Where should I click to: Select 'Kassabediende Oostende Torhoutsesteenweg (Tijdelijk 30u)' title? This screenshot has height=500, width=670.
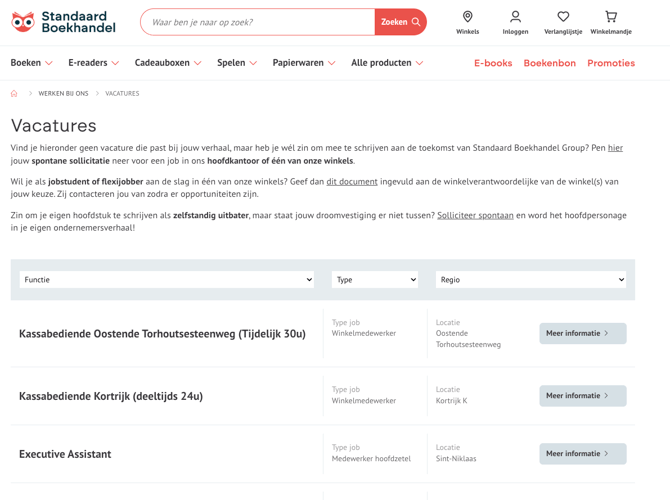pyautogui.click(x=162, y=334)
